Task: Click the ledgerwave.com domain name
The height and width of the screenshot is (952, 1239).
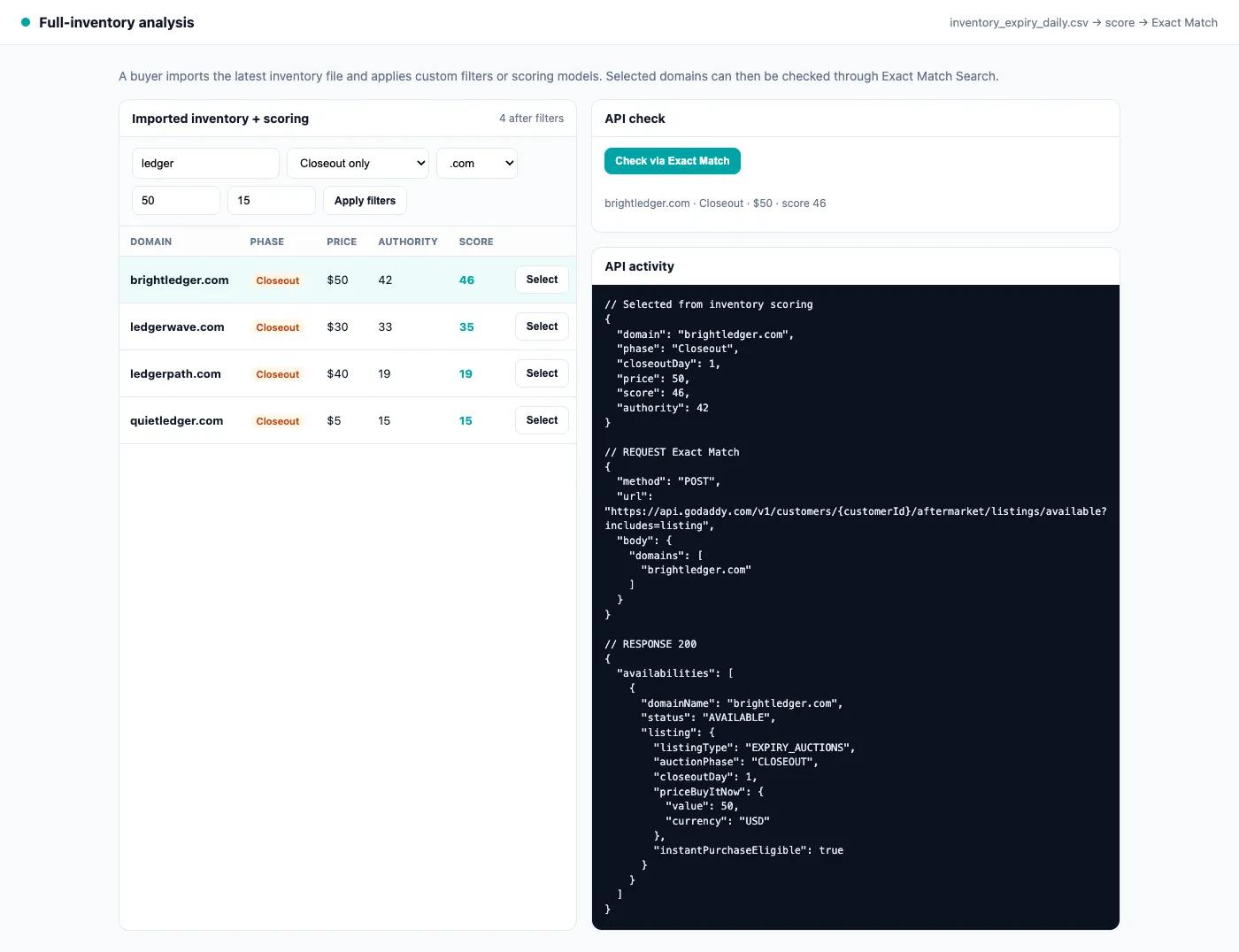Action: [177, 327]
